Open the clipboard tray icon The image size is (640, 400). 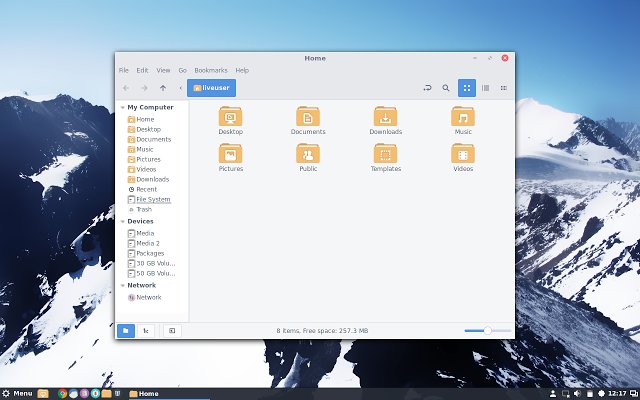589,393
